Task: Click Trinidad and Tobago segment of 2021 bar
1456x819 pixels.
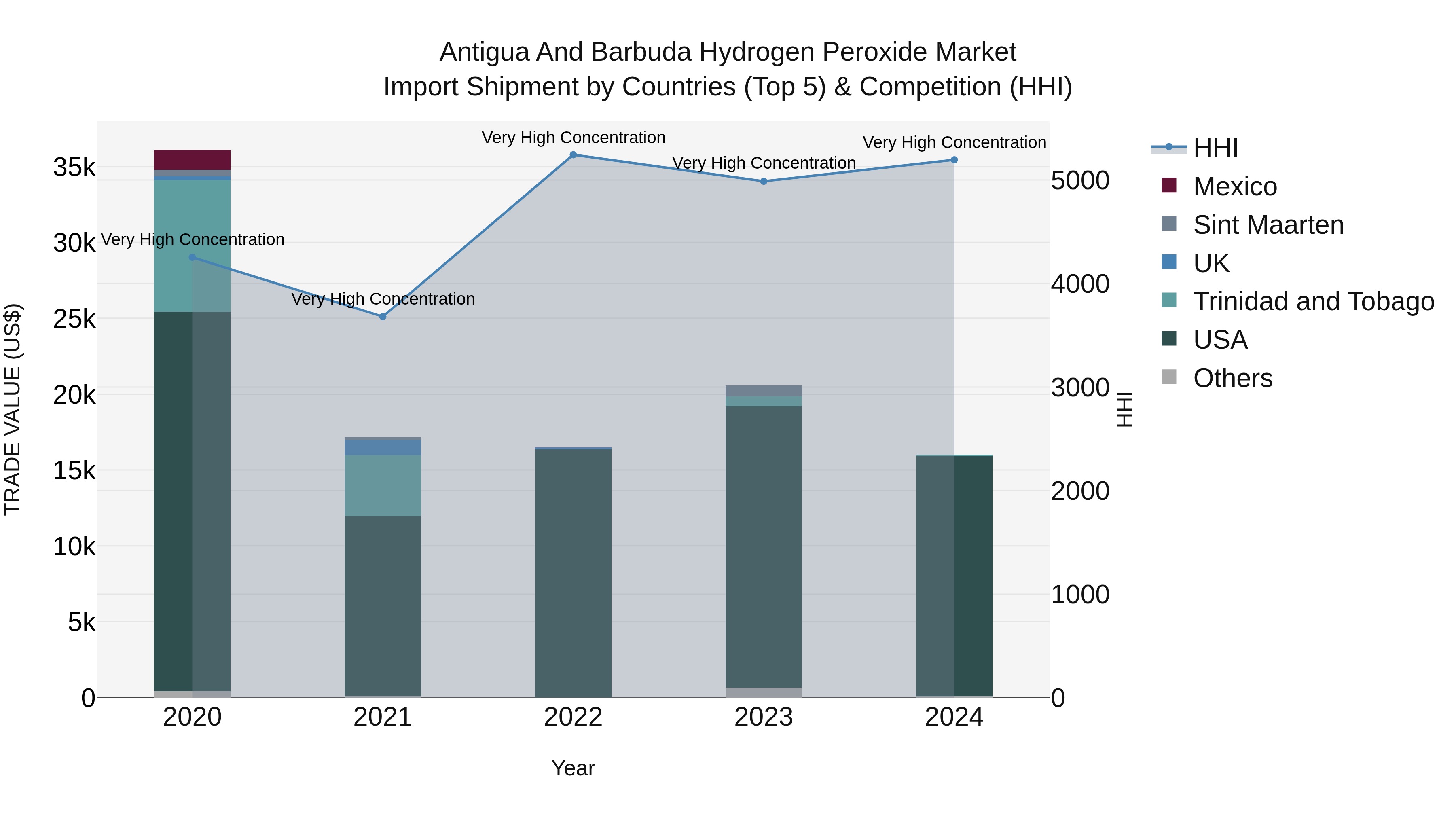Action: pos(383,485)
